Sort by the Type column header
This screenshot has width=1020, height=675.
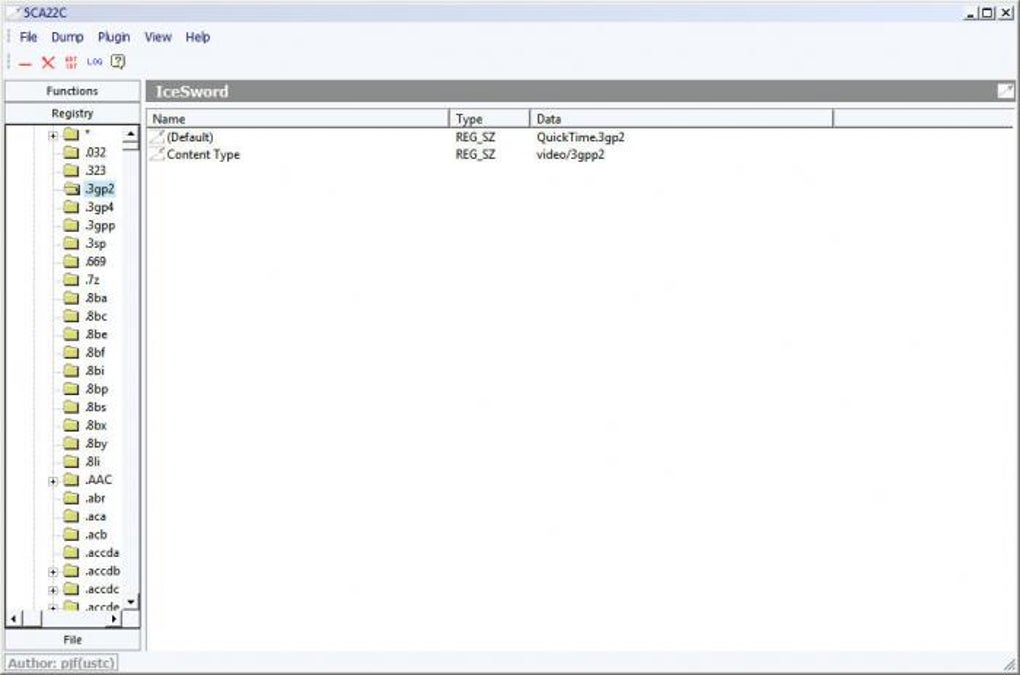489,119
